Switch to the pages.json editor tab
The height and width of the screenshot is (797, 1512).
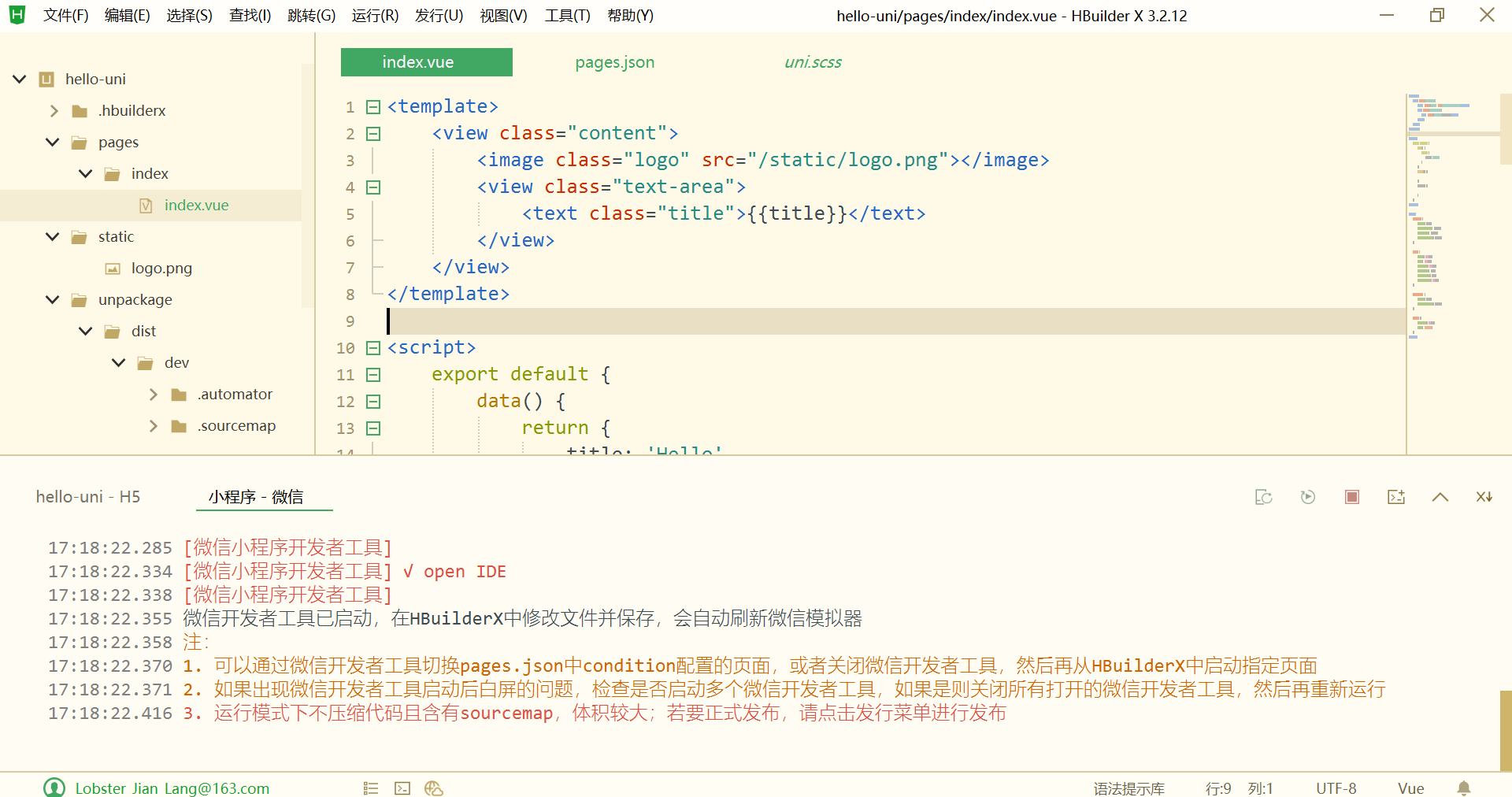coord(614,62)
